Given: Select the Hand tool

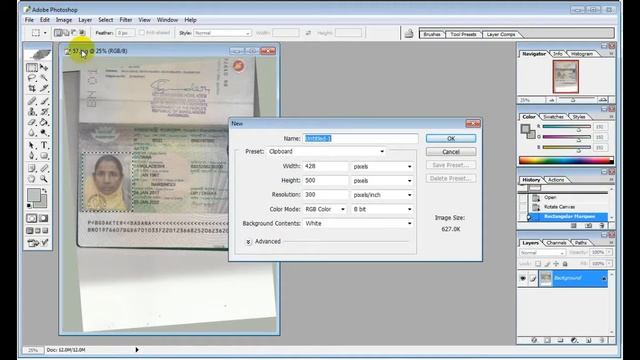Looking at the screenshot, I should pyautogui.click(x=32, y=179).
